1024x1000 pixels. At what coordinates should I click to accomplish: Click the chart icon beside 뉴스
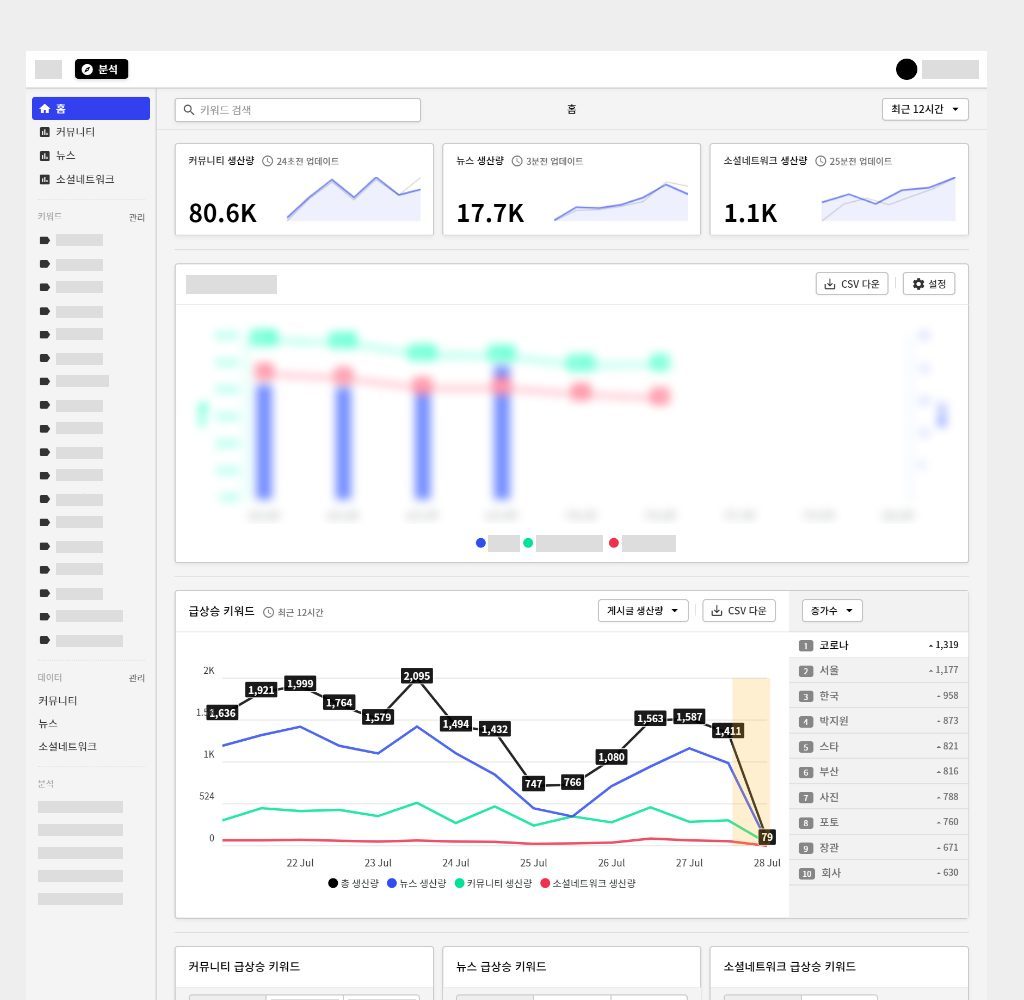pos(44,156)
